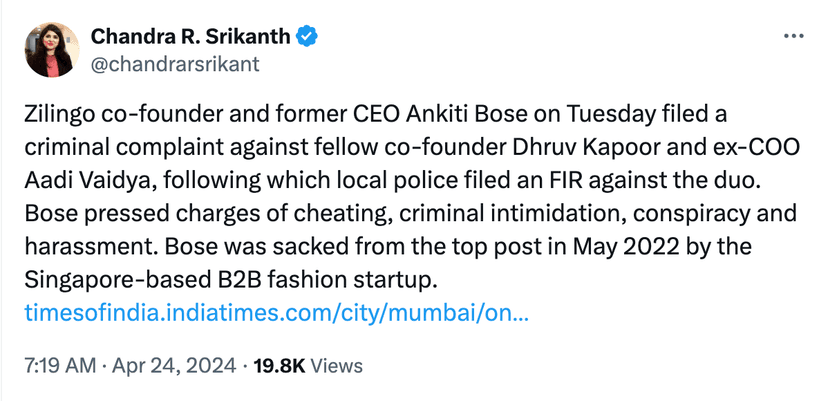Open the three-dot more options menu

point(794,36)
